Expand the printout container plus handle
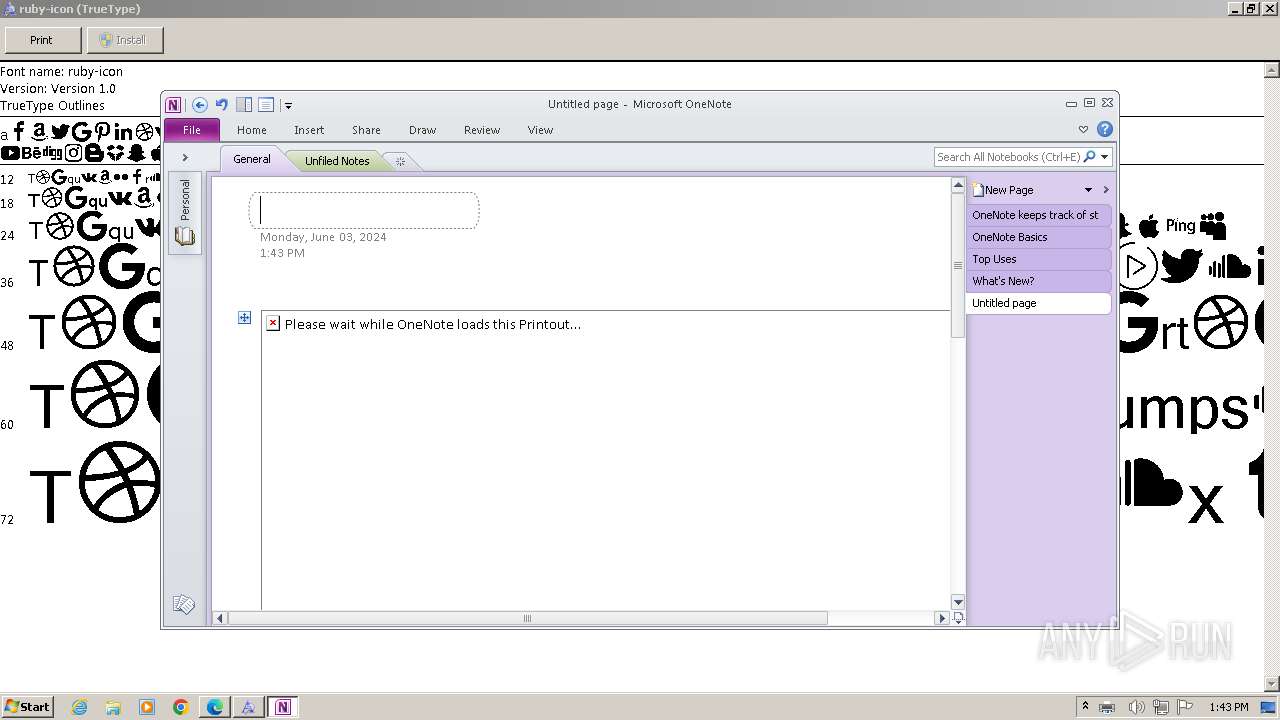The image size is (1280, 720). pyautogui.click(x=244, y=318)
